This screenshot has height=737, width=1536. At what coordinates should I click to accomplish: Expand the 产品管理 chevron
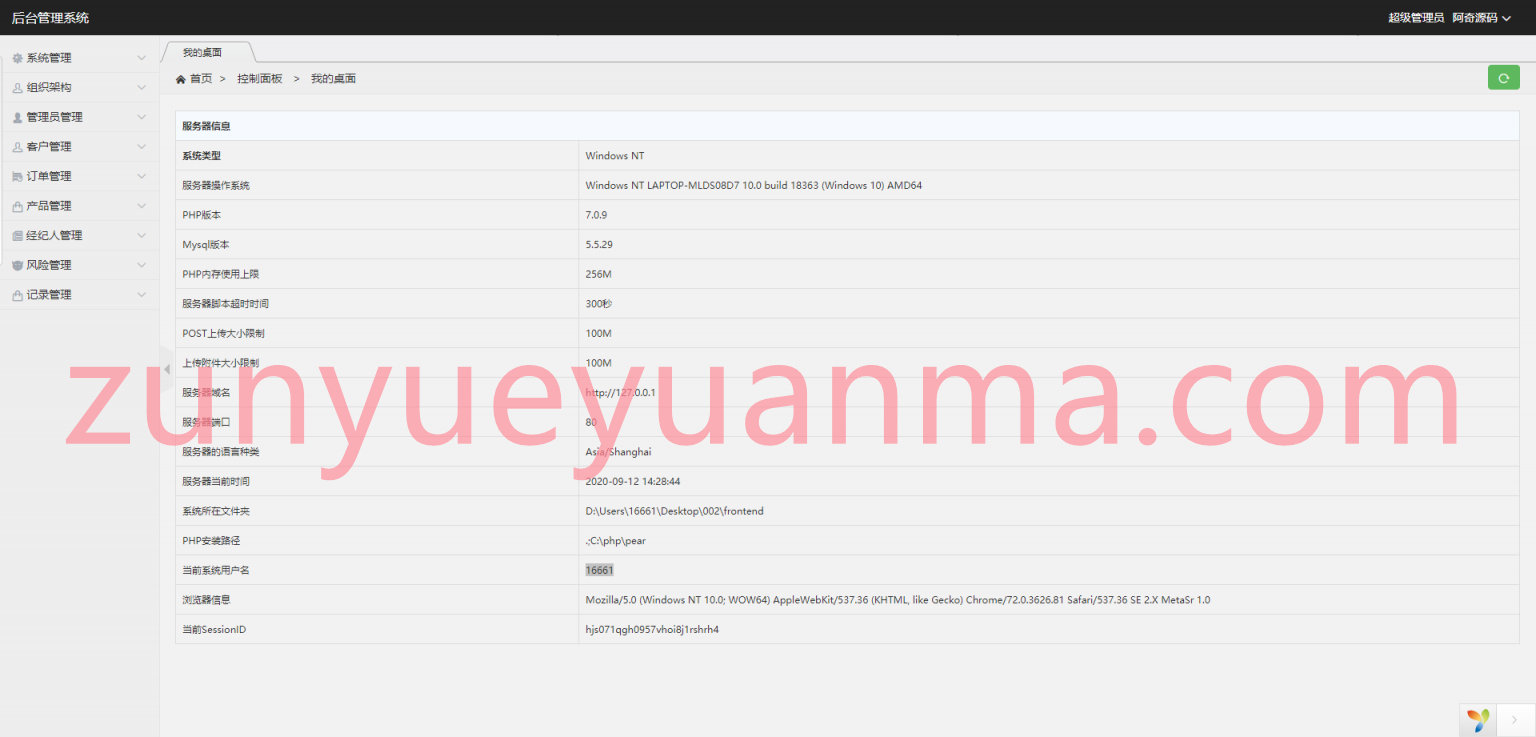click(x=141, y=206)
